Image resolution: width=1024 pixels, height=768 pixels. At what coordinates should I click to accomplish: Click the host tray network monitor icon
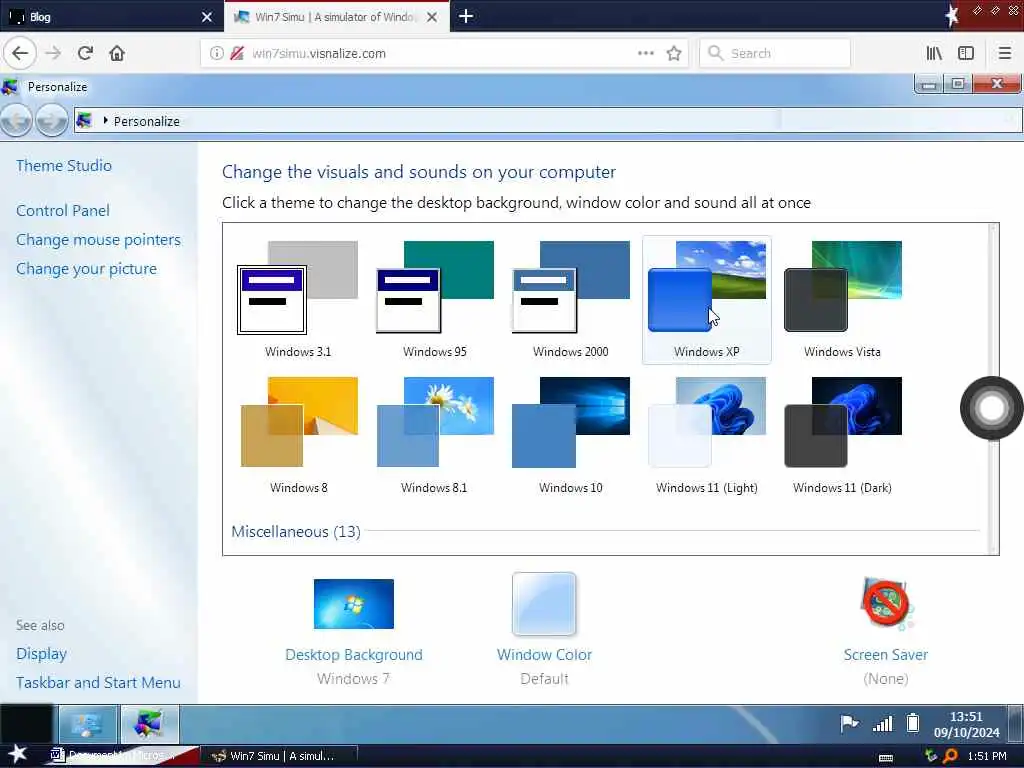(x=931, y=756)
